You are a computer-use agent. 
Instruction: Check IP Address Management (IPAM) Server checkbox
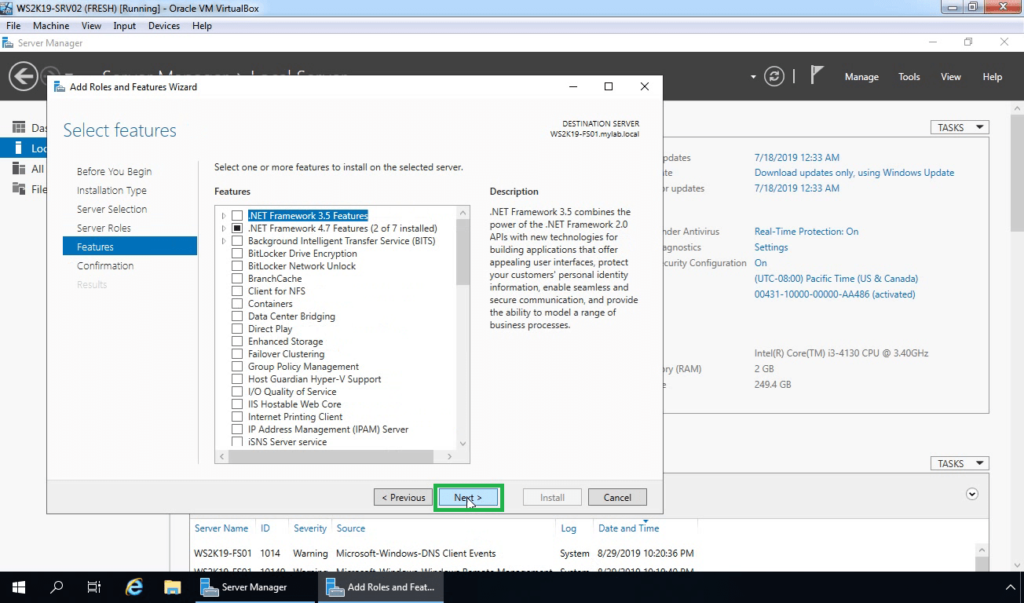click(237, 429)
